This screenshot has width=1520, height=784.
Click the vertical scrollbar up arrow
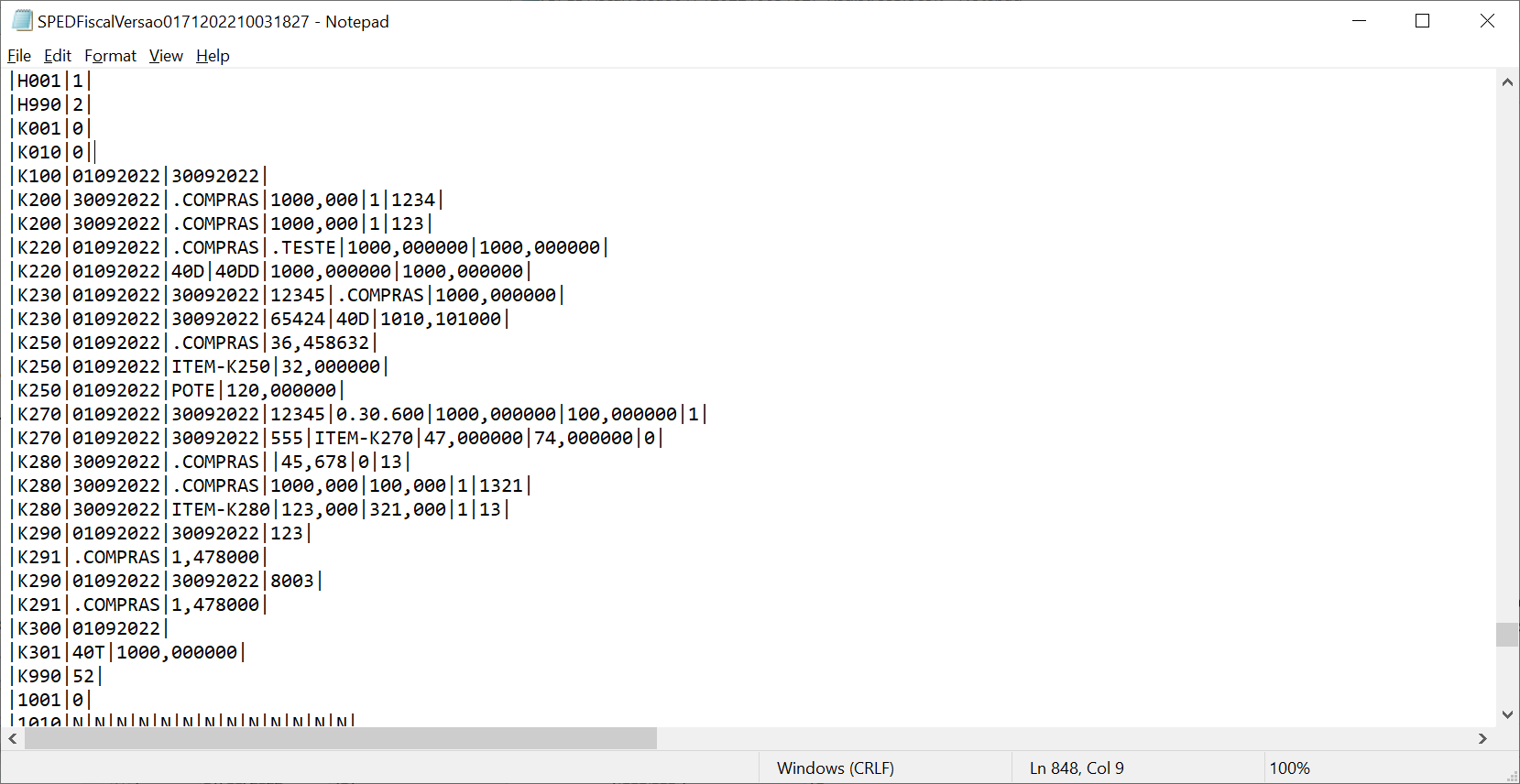pyautogui.click(x=1507, y=82)
